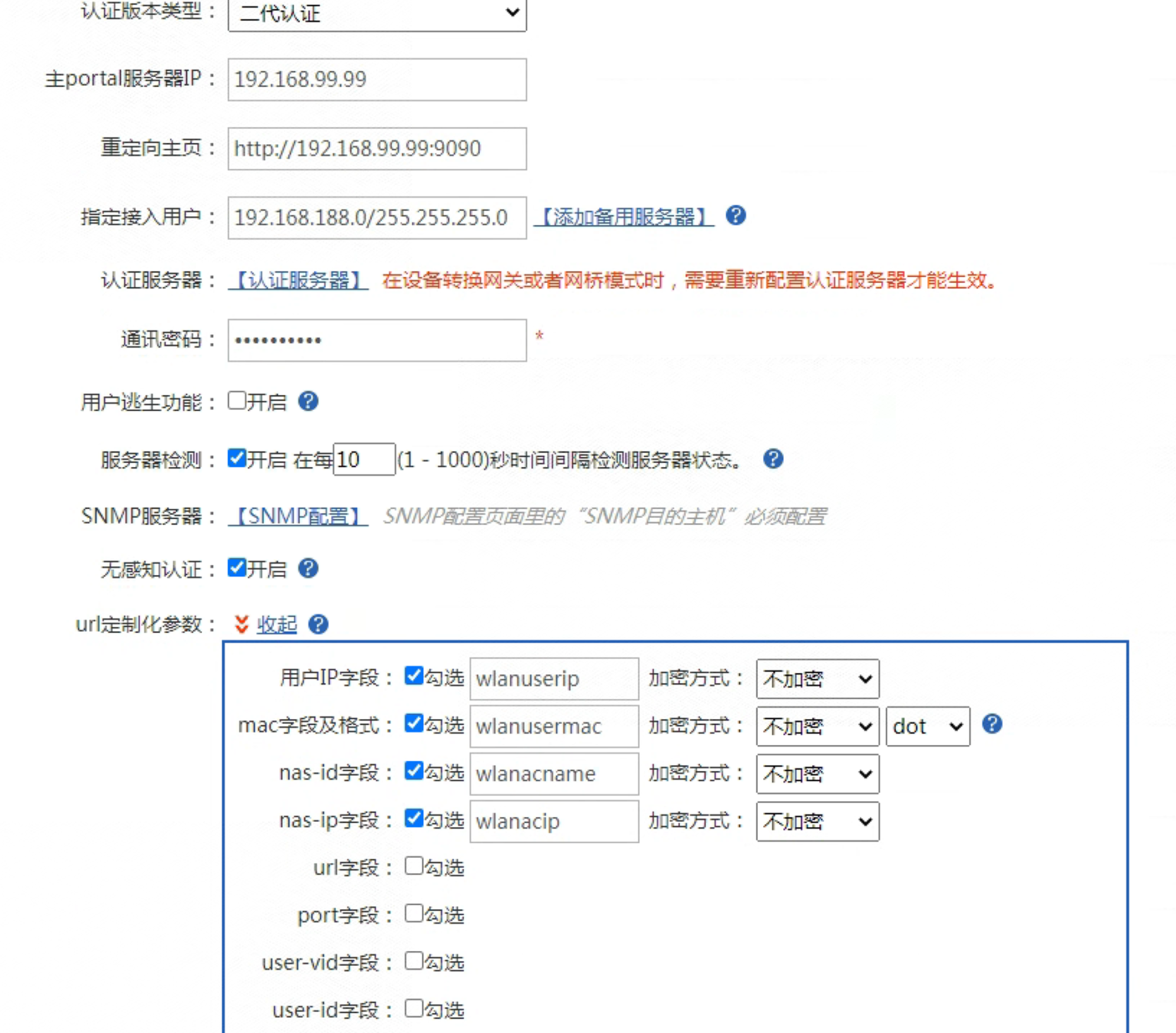Viewport: 1176px width, 1033px height.
Task: Disable the 服务器检测 开启 checkbox
Action: (x=236, y=459)
